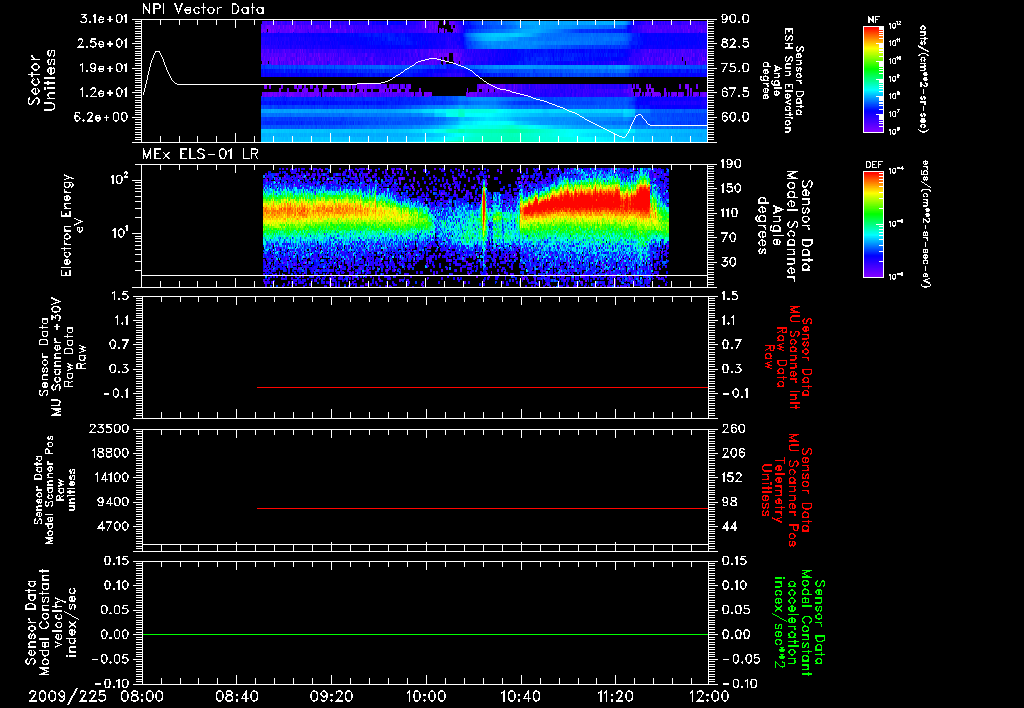Click the '1.9e+01' sector tick label
The width and height of the screenshot is (1024, 708).
[x=104, y=68]
